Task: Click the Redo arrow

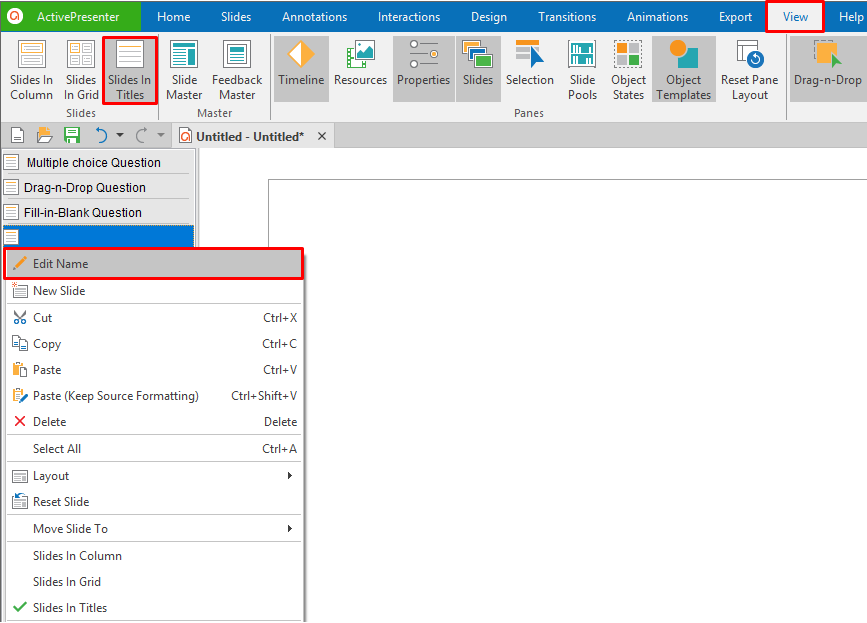Action: click(x=142, y=135)
